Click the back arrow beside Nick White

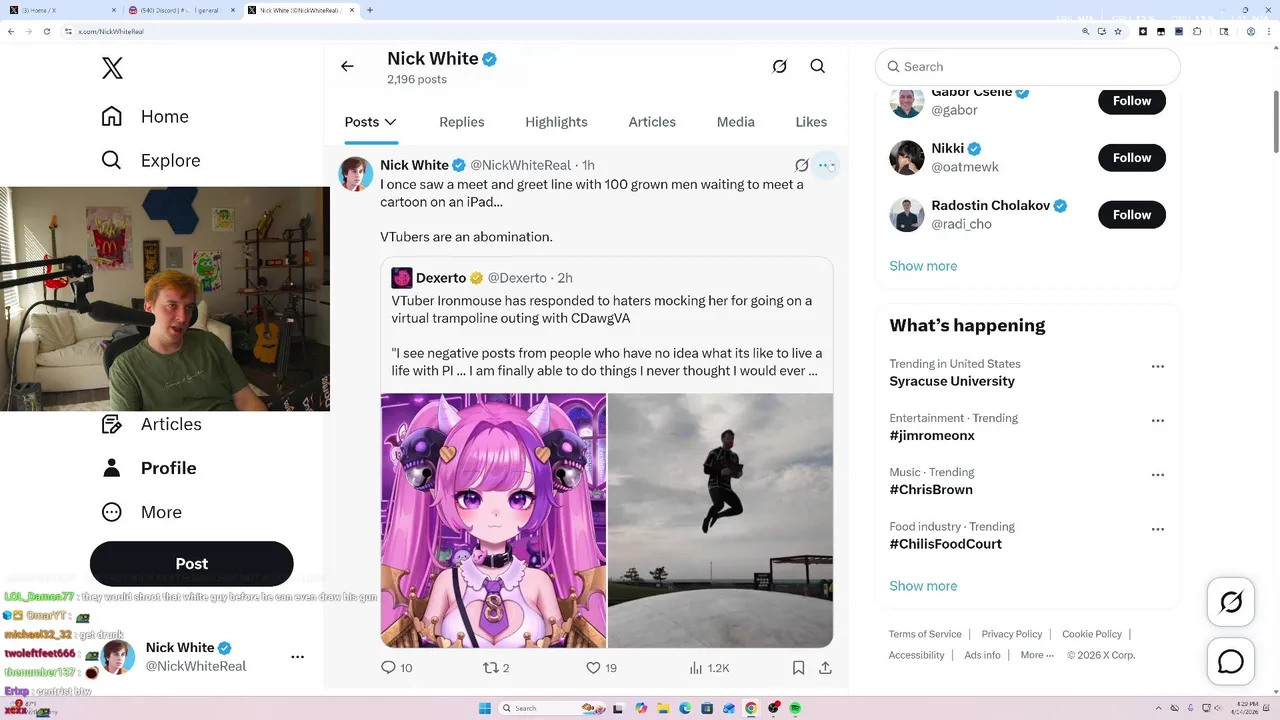(347, 66)
